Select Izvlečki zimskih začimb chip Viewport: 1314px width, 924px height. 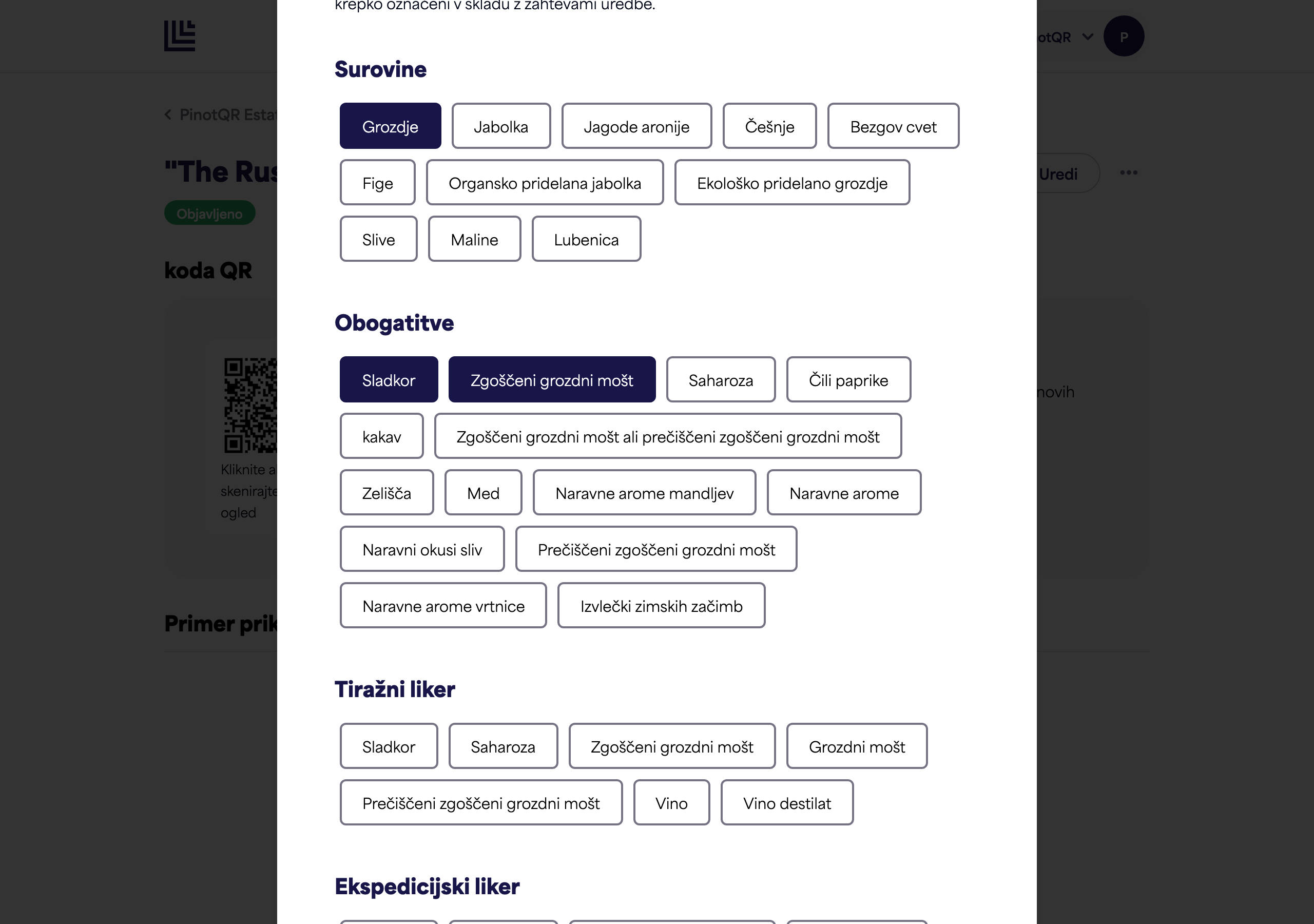tap(661, 605)
